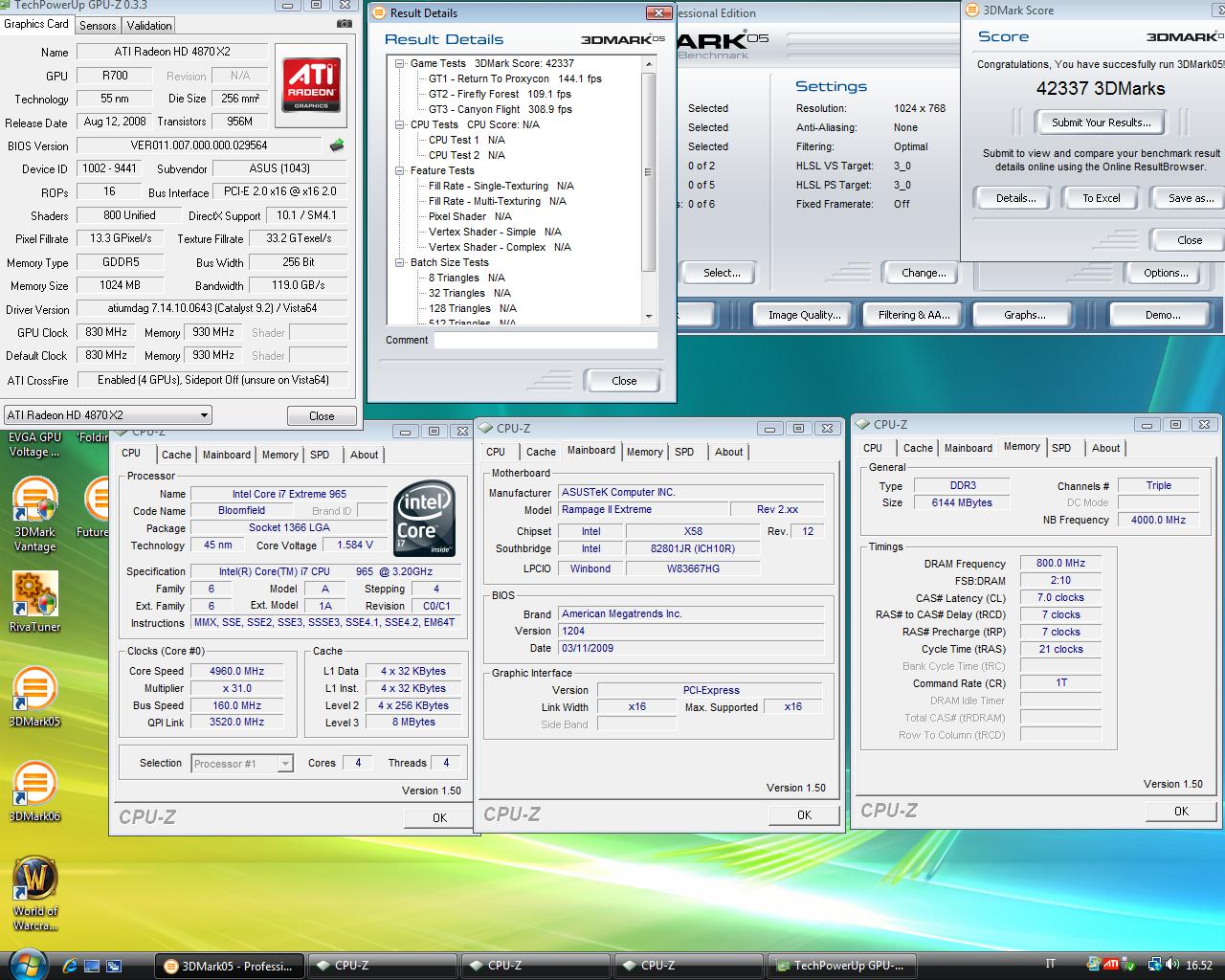Switch to 3DMark05 Professional taskbar button

tap(230, 966)
